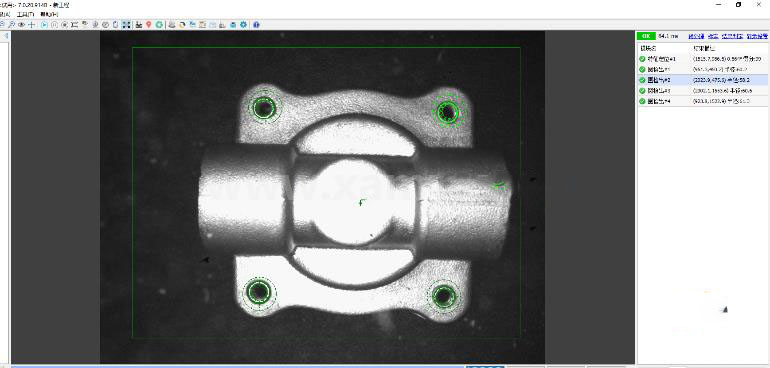
Task: Click the eye view icon in toolbar
Action: click(x=22, y=25)
